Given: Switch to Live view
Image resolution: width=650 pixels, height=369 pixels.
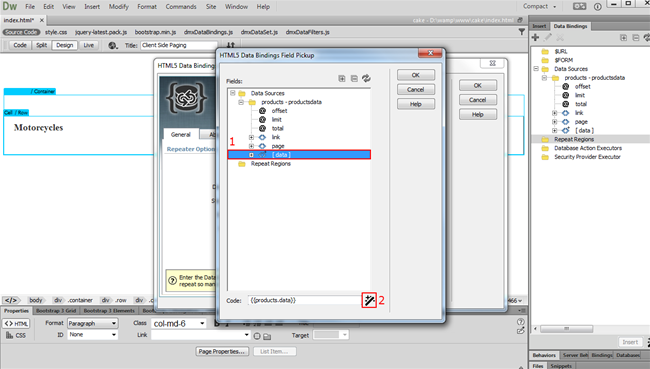Looking at the screenshot, I should click(x=88, y=45).
